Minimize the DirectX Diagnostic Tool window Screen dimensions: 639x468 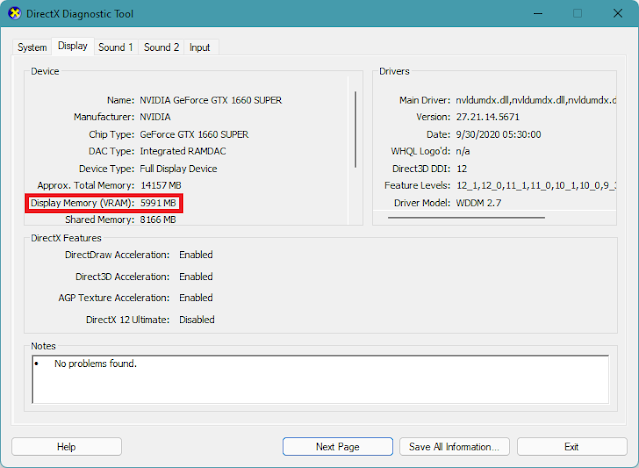tap(538, 13)
